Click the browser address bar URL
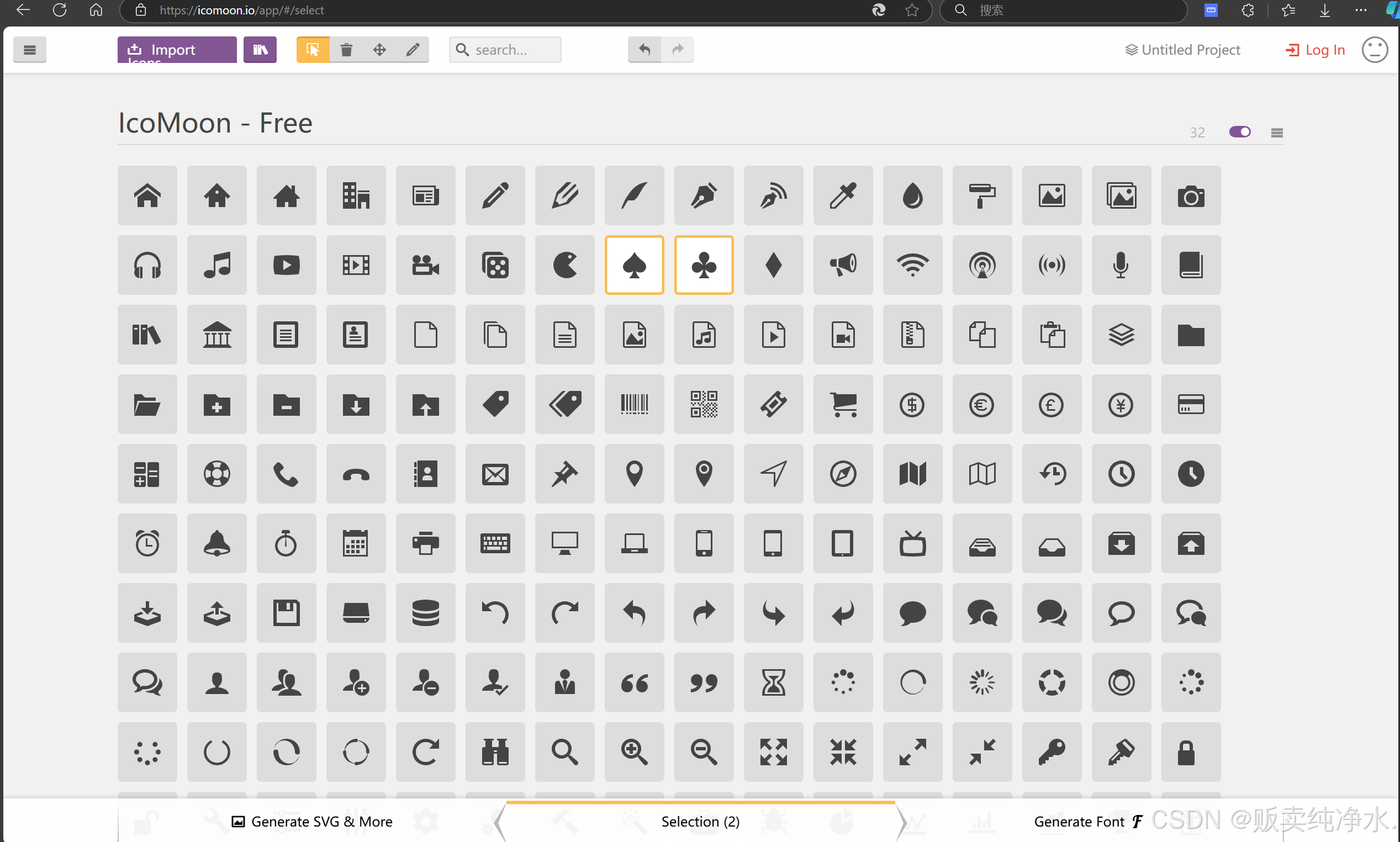 click(242, 10)
